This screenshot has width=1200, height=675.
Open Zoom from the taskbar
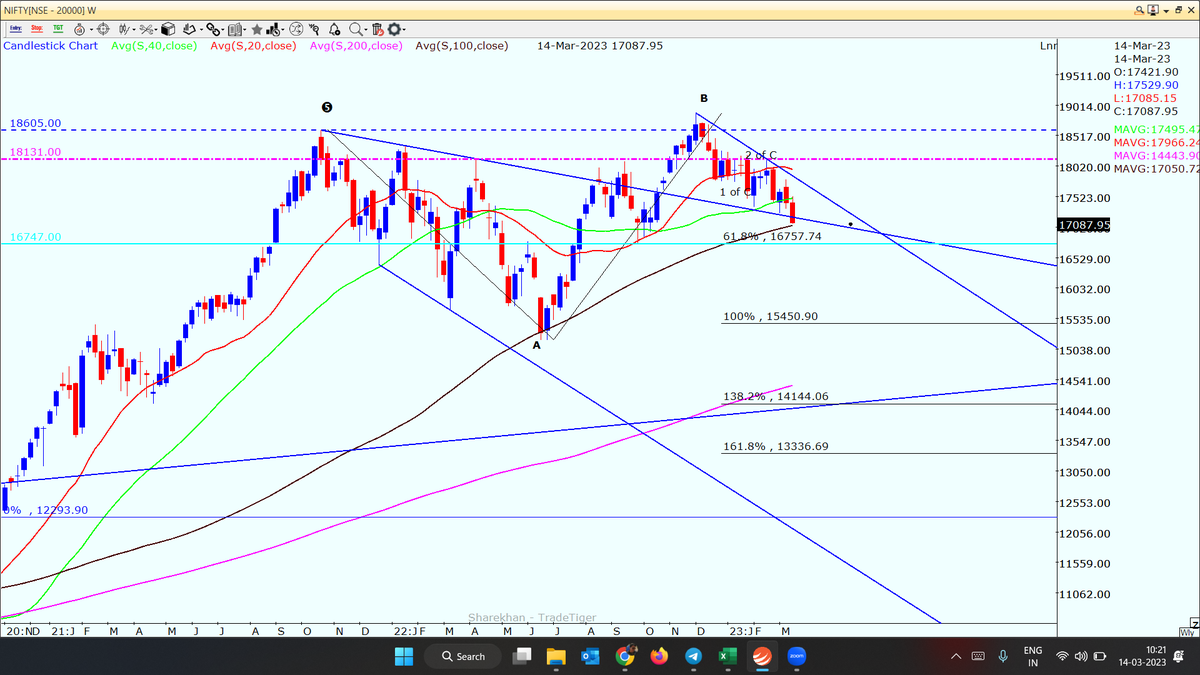pyautogui.click(x=797, y=656)
